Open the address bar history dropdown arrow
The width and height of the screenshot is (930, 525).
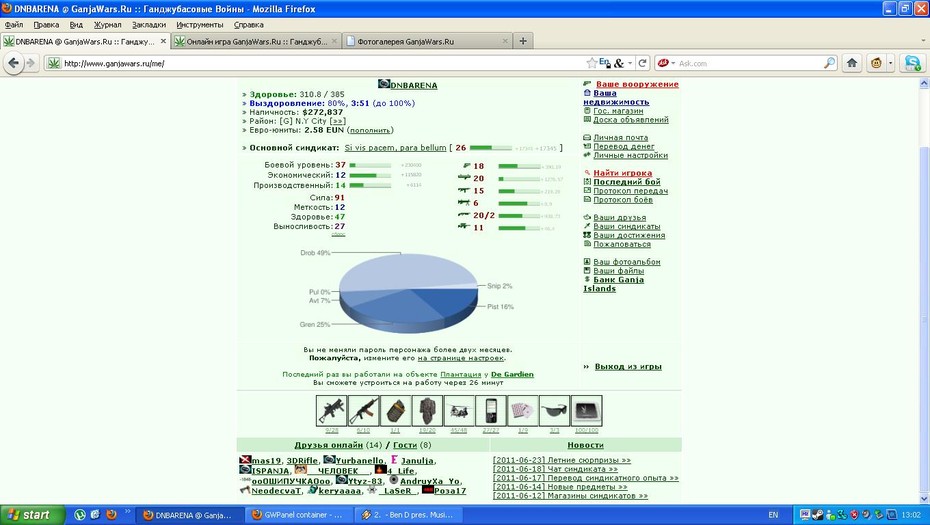(x=630, y=63)
